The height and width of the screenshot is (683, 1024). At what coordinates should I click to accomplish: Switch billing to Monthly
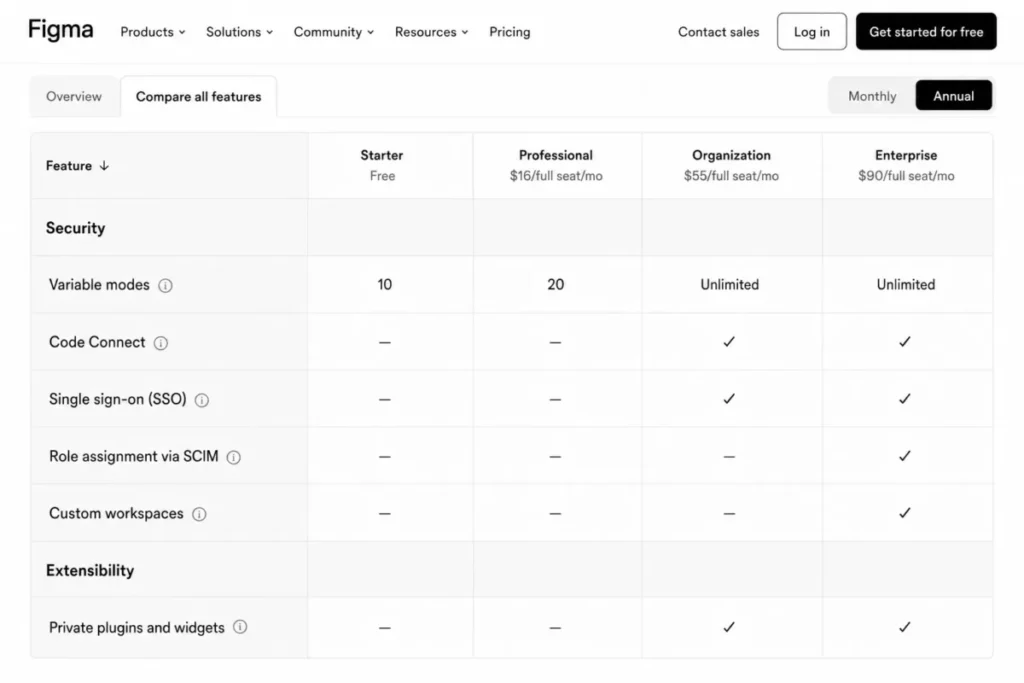point(872,96)
